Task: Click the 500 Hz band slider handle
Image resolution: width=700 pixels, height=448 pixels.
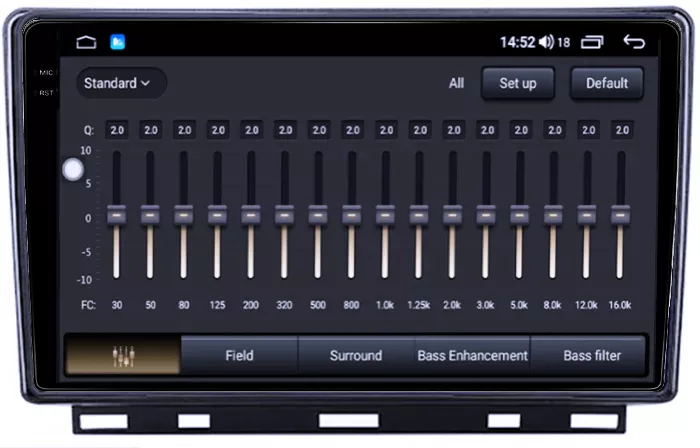Action: [318, 215]
